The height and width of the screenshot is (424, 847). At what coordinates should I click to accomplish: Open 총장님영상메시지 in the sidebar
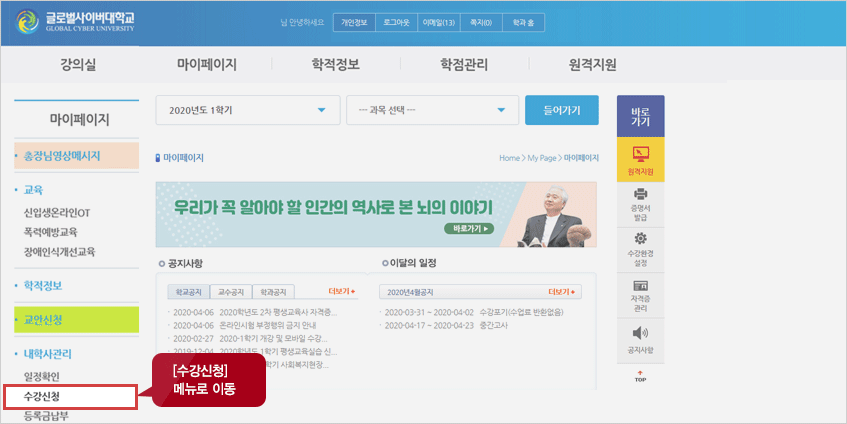77,156
